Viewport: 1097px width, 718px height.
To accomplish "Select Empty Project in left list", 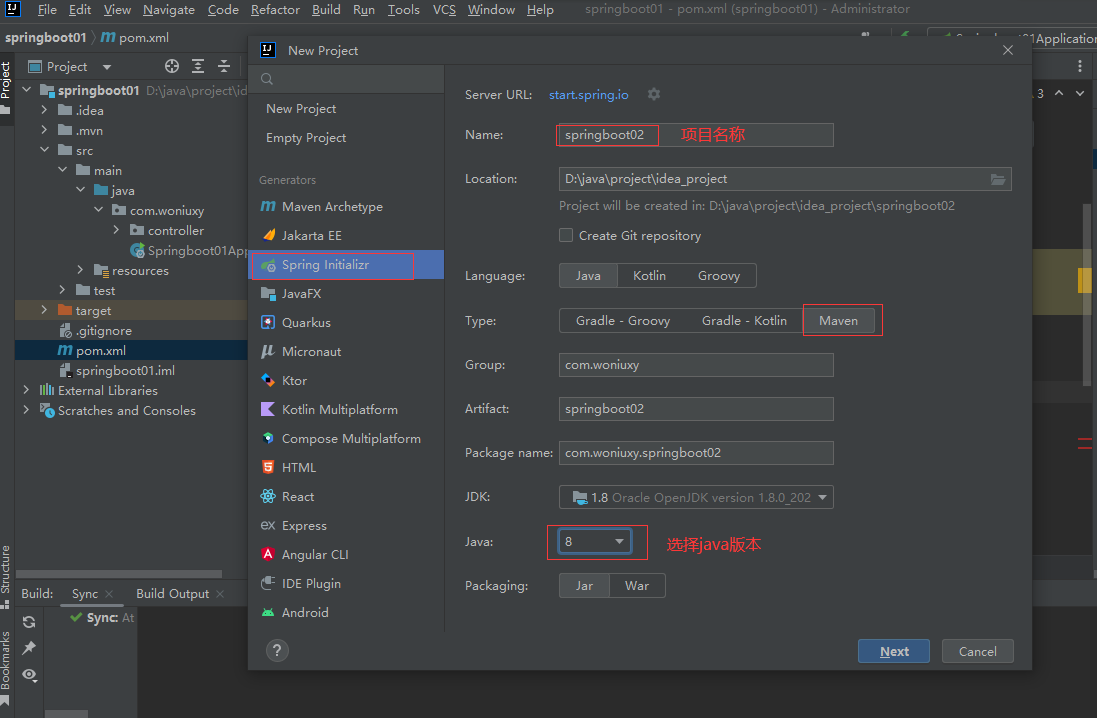I will point(346,138).
